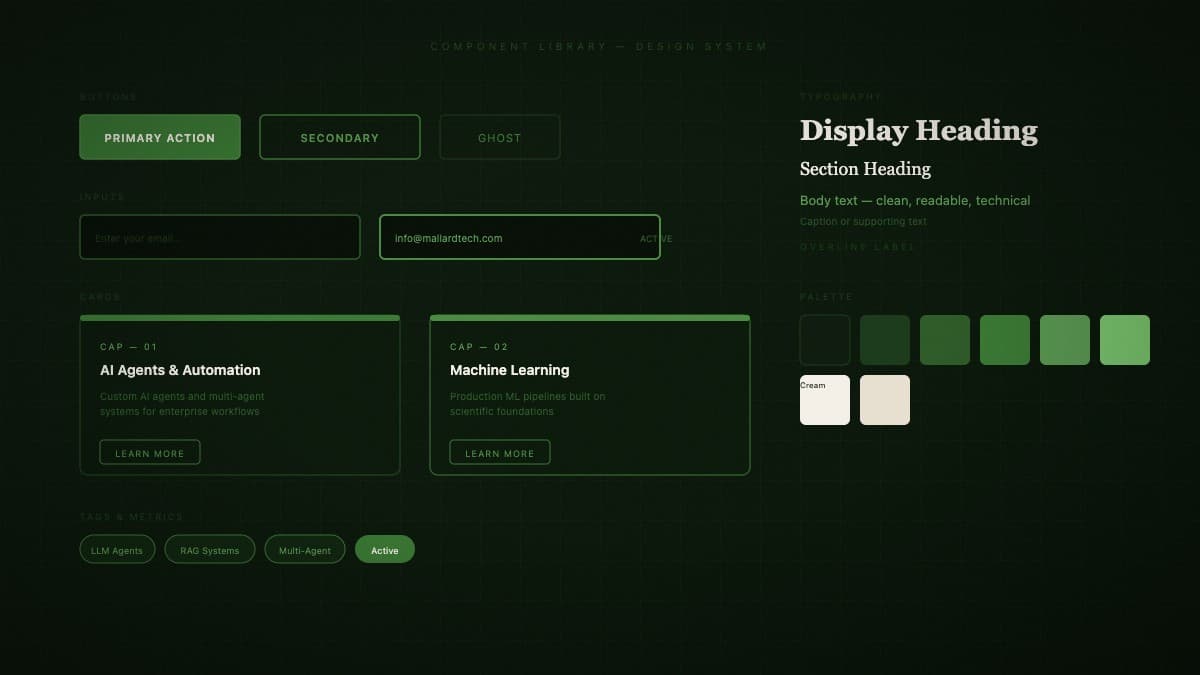Select the Section Heading typography sample
Image resolution: width=1200 pixels, height=675 pixels.
[865, 169]
